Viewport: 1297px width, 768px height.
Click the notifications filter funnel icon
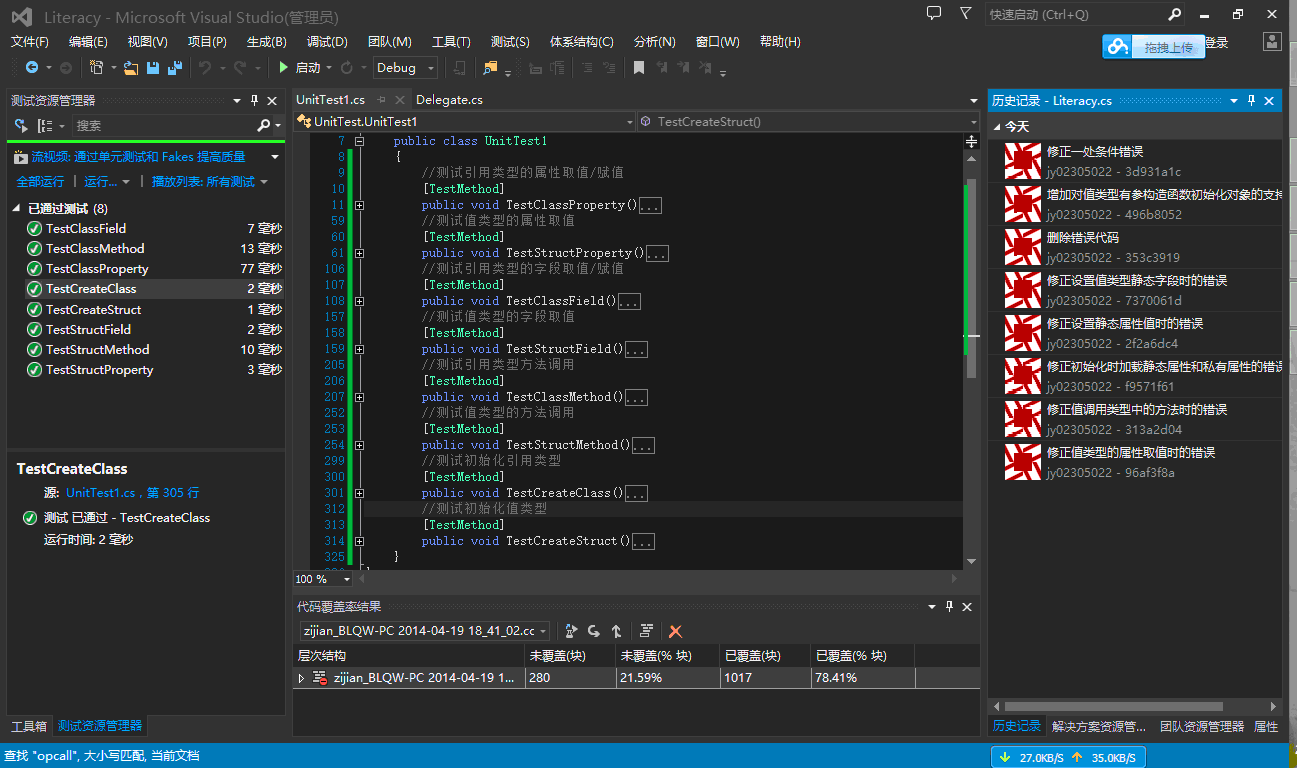coord(964,14)
